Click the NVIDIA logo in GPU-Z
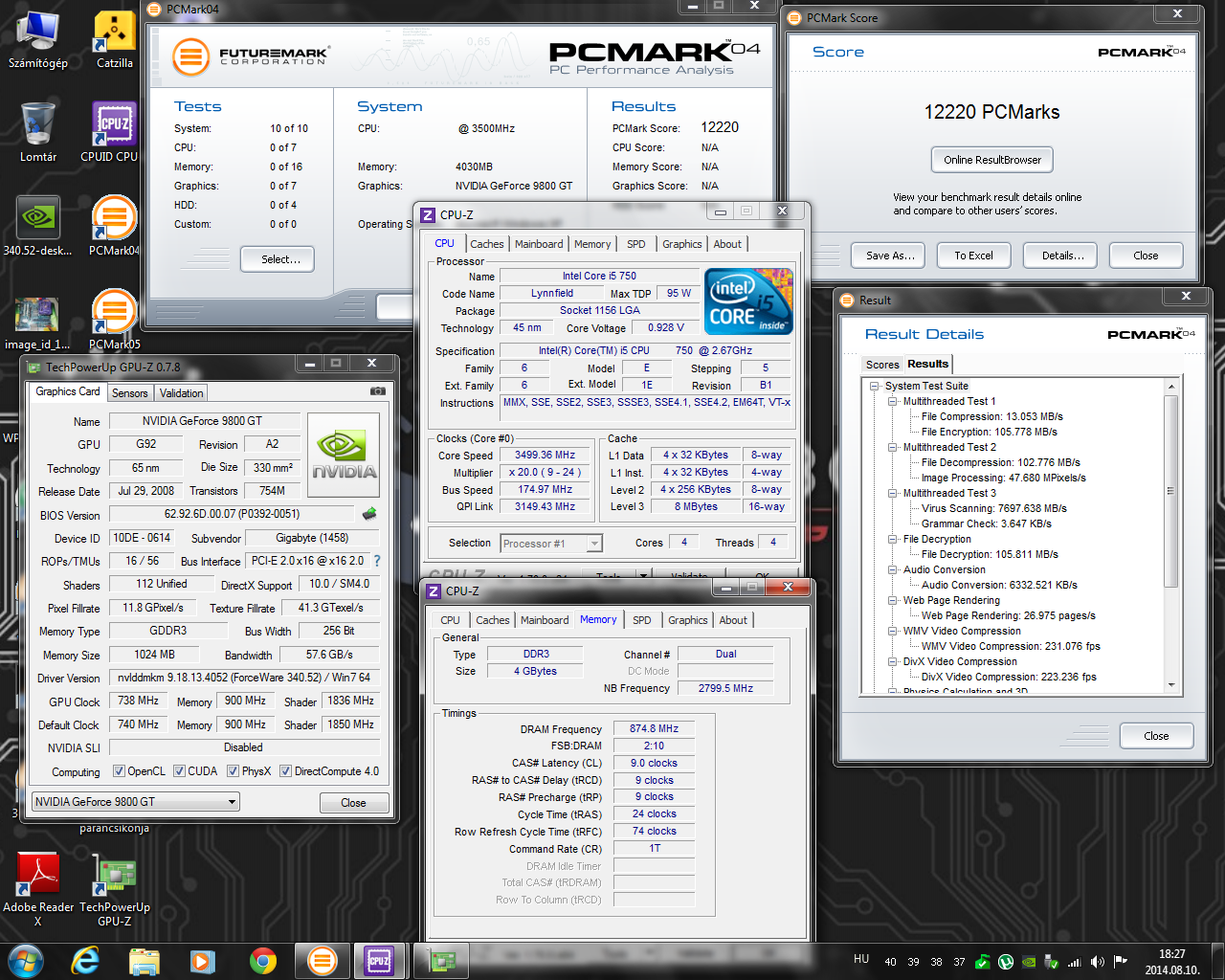 [x=343, y=455]
